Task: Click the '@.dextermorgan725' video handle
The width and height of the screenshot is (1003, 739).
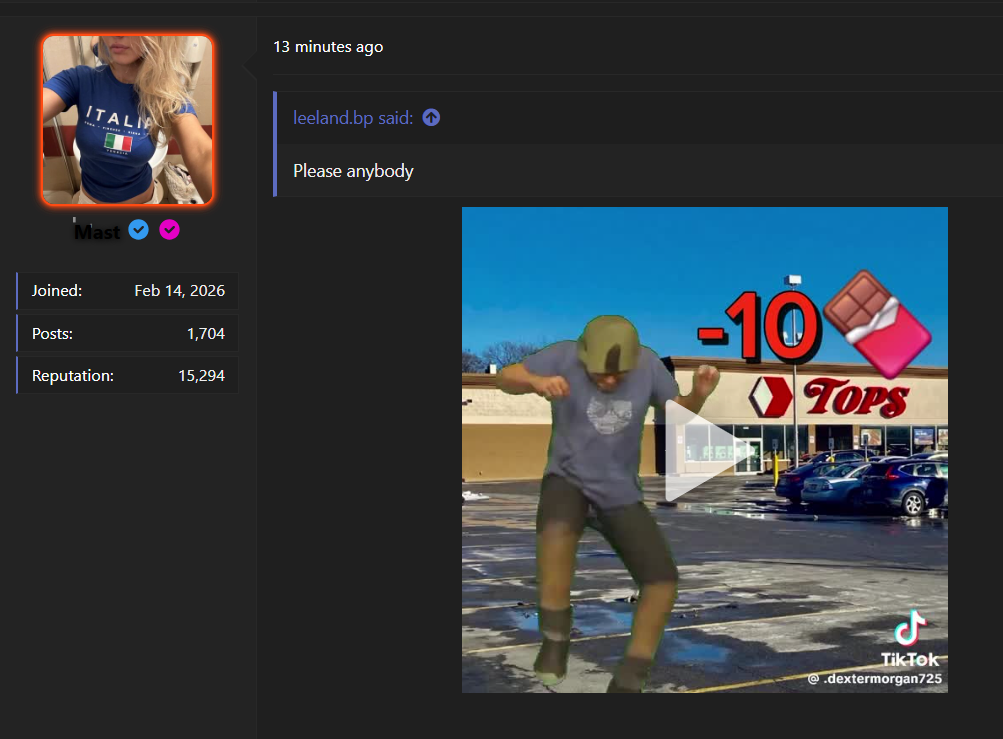Action: tap(874, 679)
